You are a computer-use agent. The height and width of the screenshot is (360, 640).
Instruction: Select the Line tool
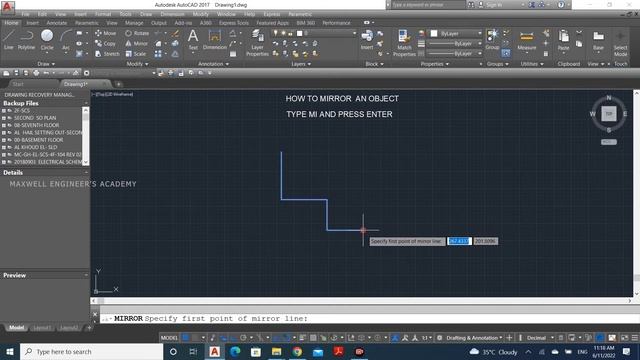(x=9, y=40)
